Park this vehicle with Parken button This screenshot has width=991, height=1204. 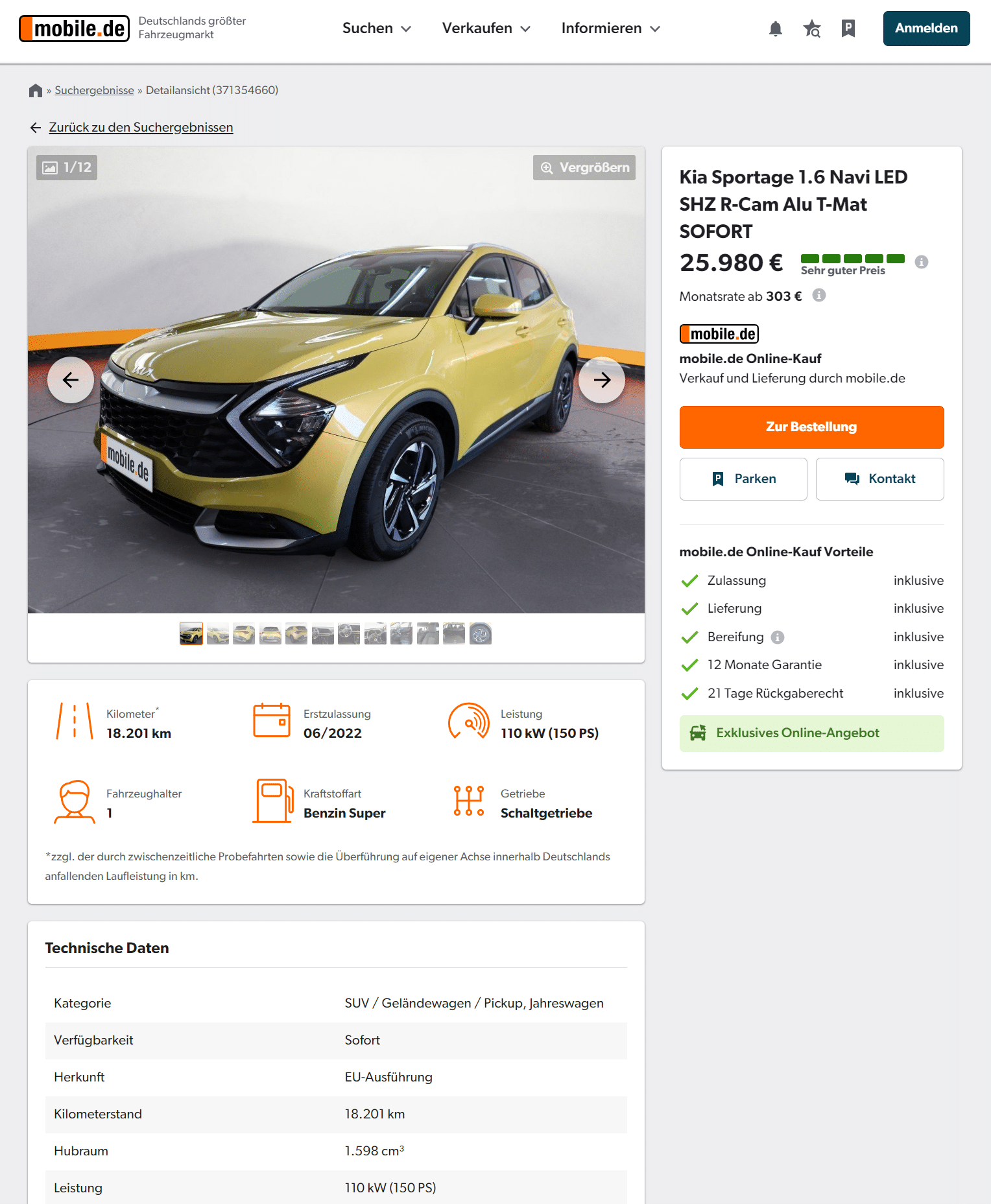pyautogui.click(x=743, y=479)
